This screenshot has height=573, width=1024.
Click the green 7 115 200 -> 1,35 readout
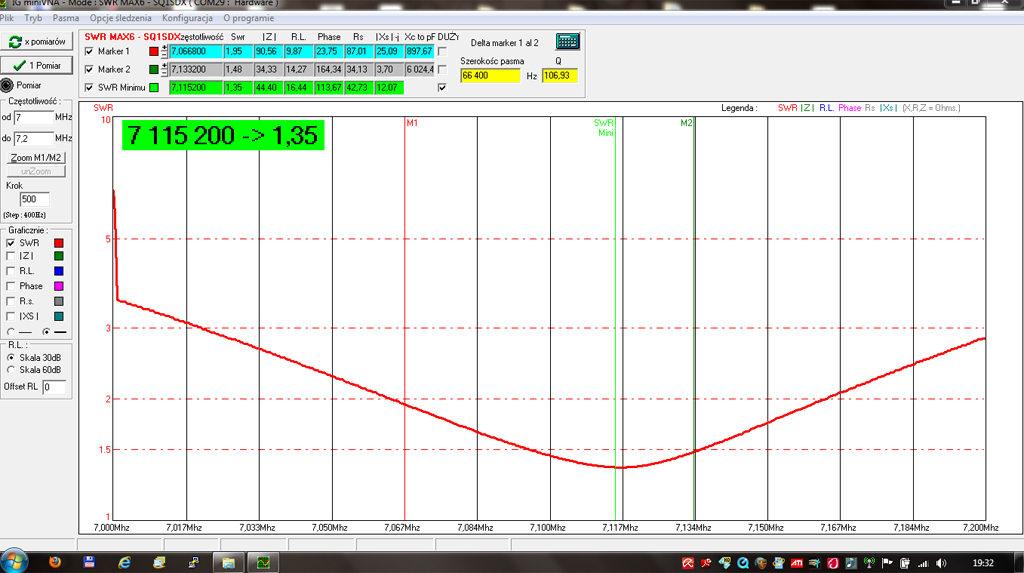223,135
